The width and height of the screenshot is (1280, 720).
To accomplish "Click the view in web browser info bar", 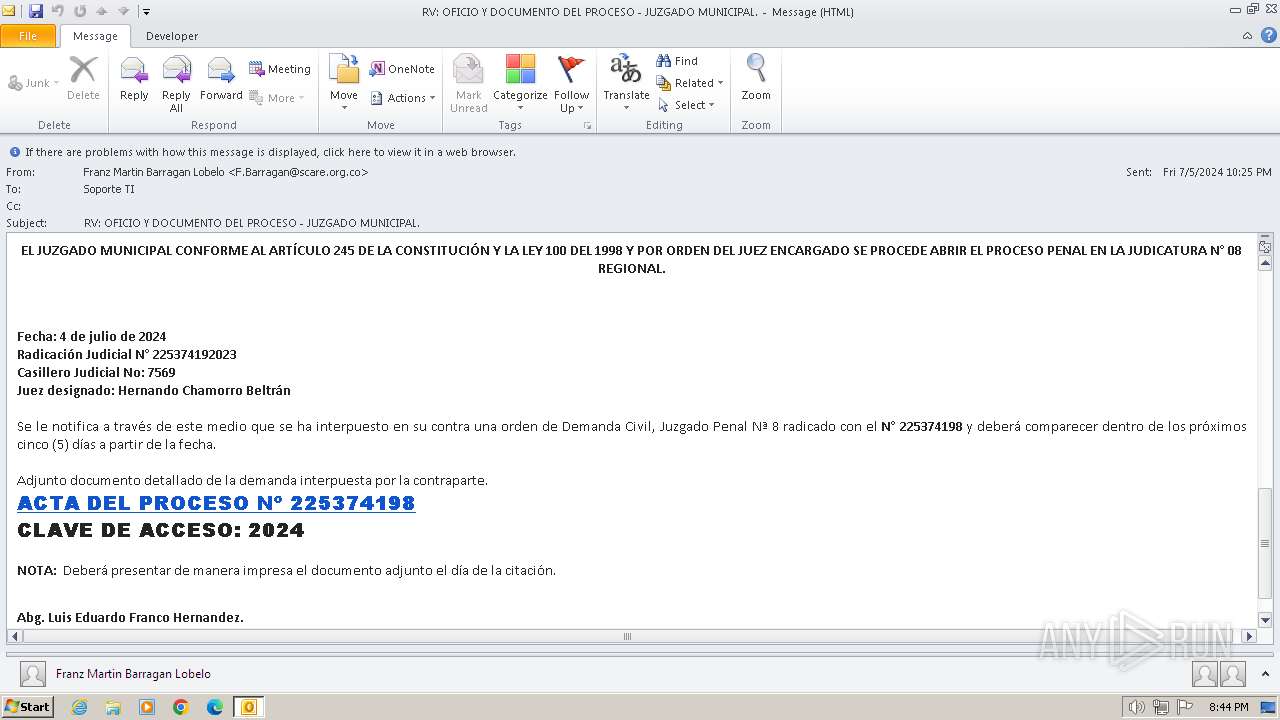I will [x=270, y=152].
